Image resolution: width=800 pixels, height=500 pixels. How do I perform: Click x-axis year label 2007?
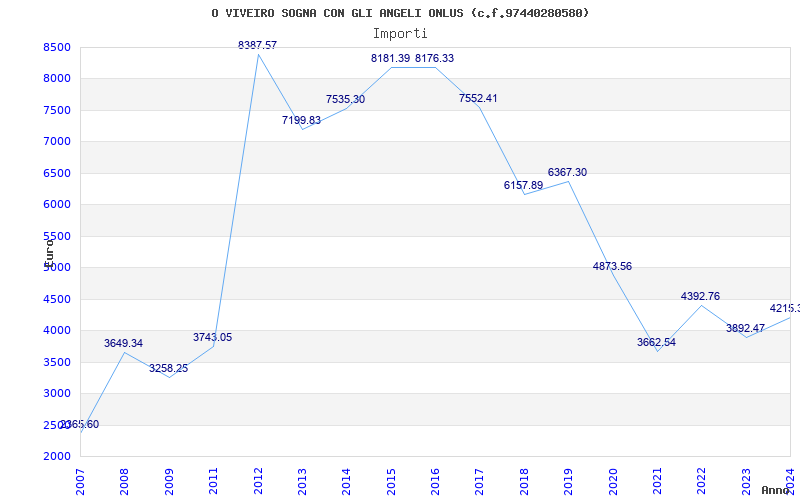80,482
